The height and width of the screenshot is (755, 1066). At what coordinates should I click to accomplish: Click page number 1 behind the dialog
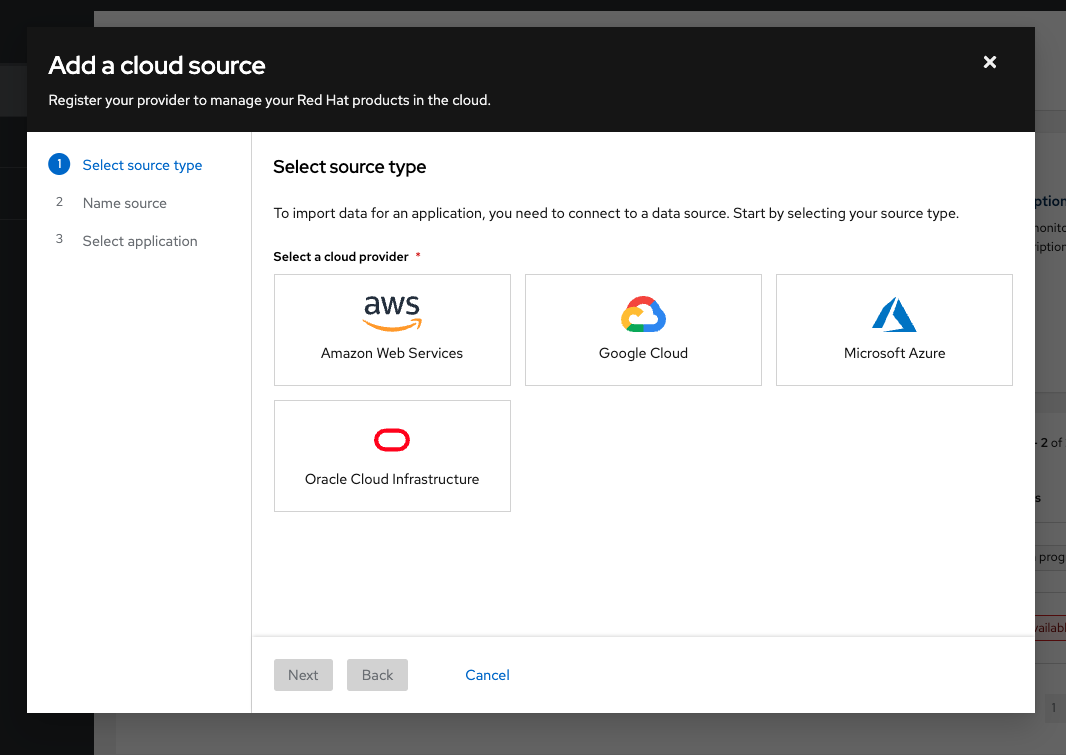(x=1053, y=708)
